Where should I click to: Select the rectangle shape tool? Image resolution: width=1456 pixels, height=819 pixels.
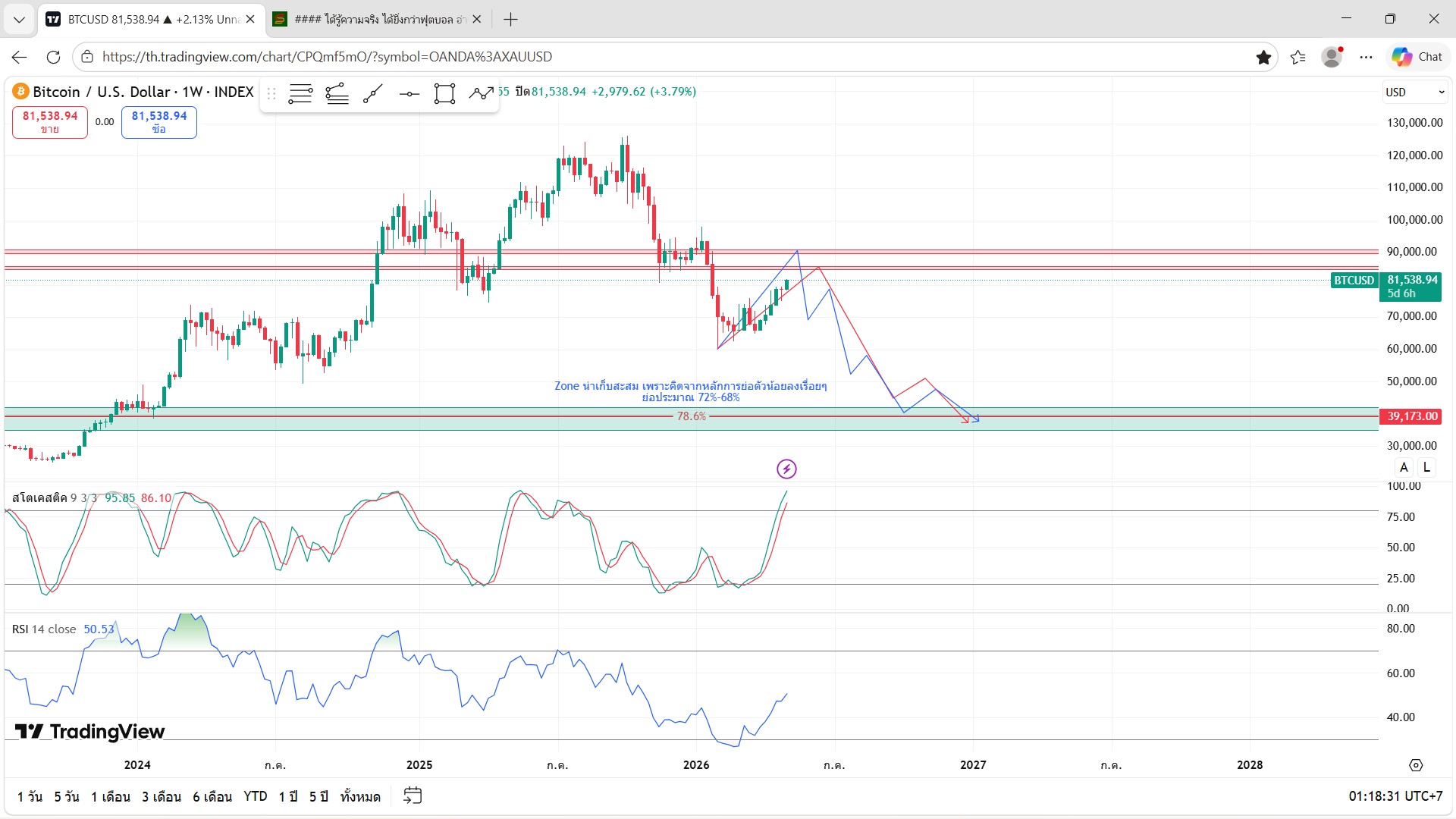pyautogui.click(x=444, y=94)
